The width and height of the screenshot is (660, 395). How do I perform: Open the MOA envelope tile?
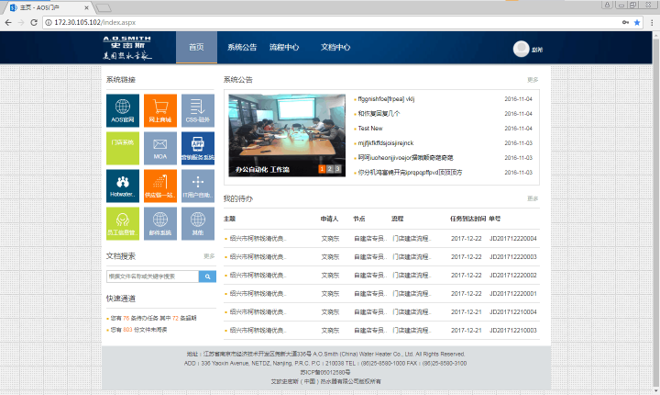coord(160,148)
